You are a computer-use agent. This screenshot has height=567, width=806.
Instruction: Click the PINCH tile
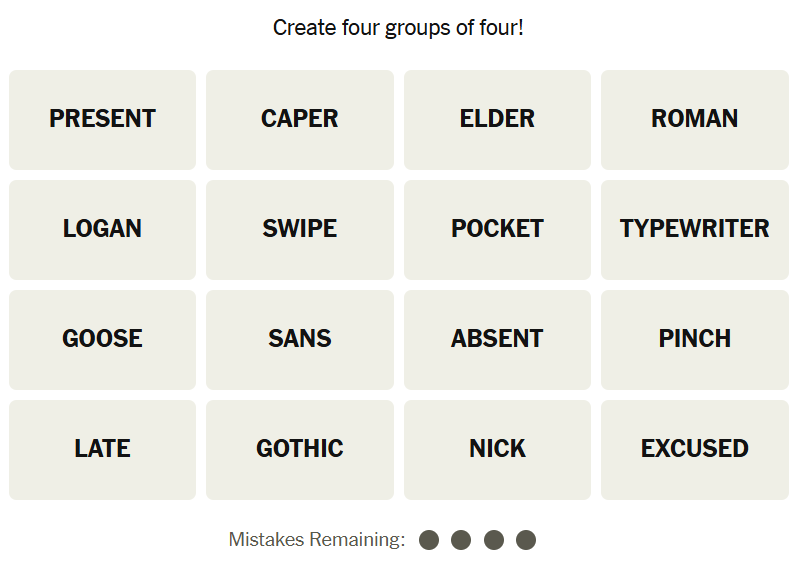694,339
